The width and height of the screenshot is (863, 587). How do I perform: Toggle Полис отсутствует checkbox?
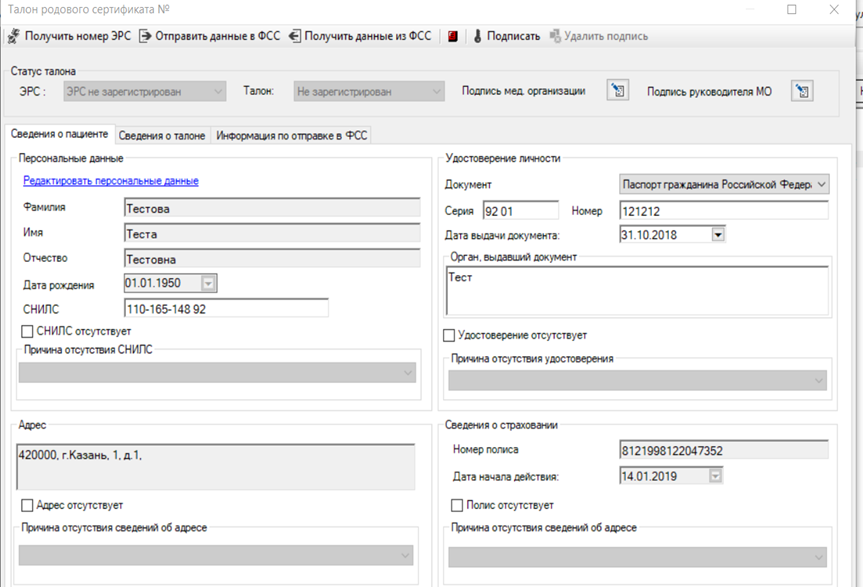pos(457,505)
